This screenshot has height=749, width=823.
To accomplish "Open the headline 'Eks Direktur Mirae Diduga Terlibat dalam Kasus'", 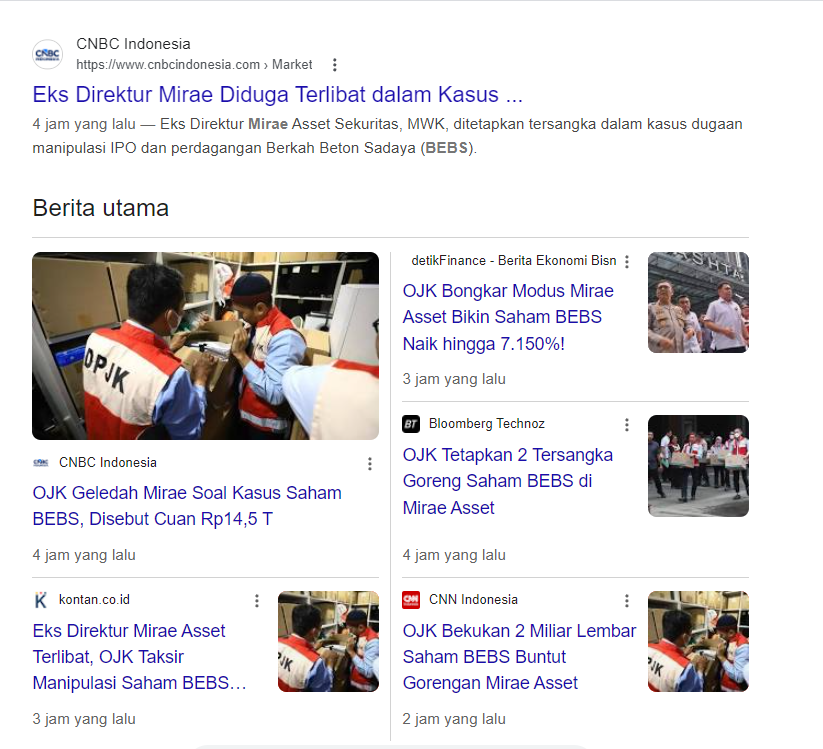I will click(x=277, y=95).
